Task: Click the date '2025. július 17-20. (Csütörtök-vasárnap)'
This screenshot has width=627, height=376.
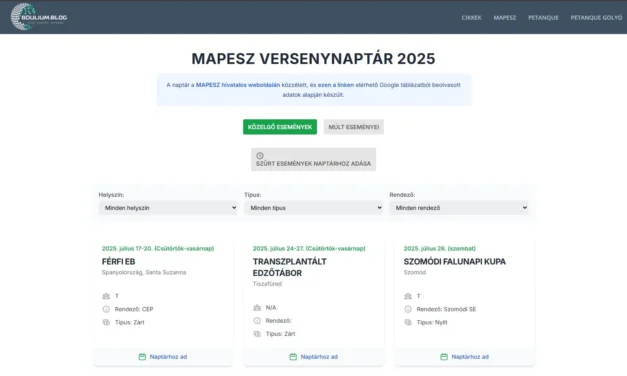Action: point(158,248)
